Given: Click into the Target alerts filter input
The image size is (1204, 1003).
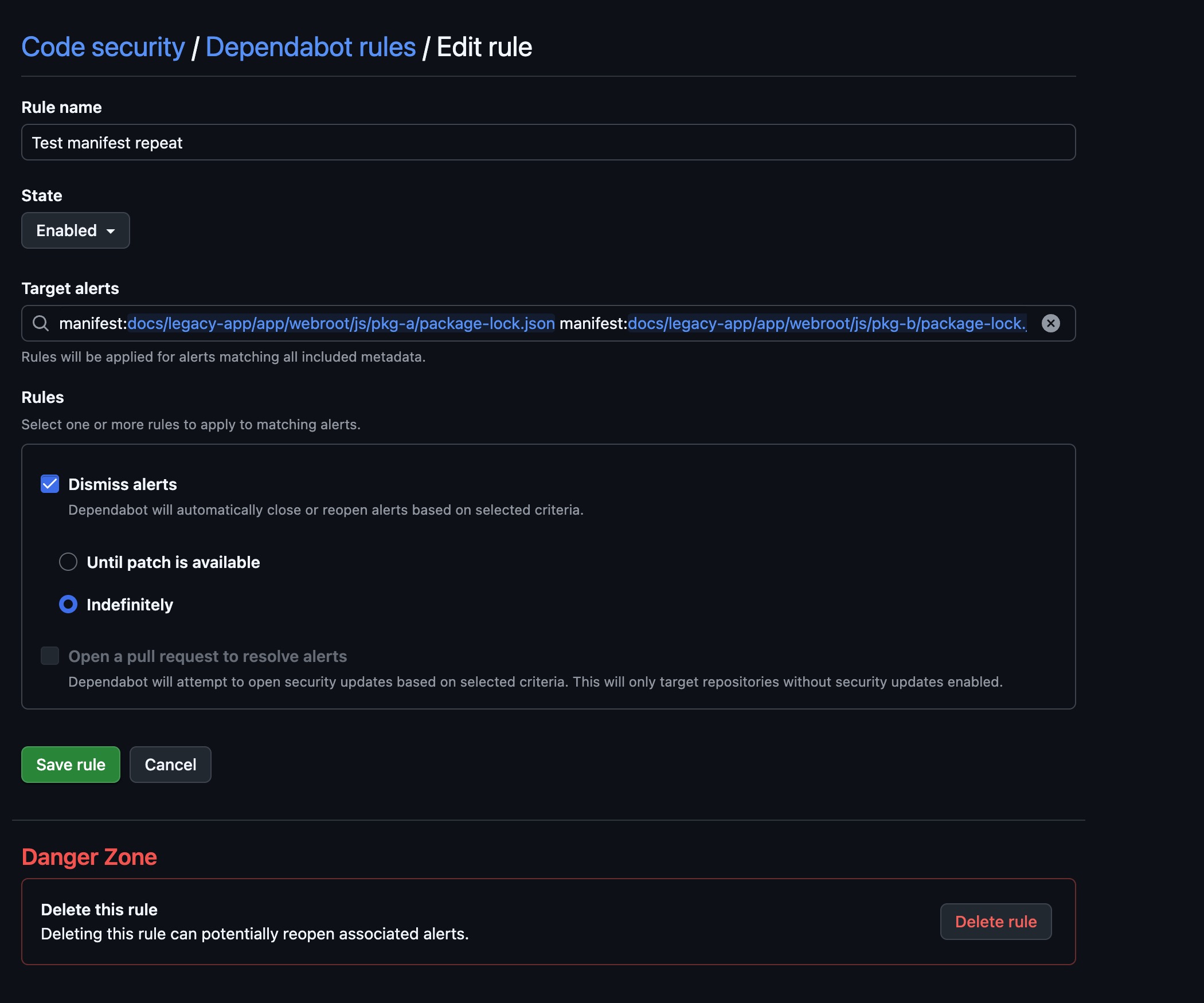Looking at the screenshot, I should (x=548, y=323).
